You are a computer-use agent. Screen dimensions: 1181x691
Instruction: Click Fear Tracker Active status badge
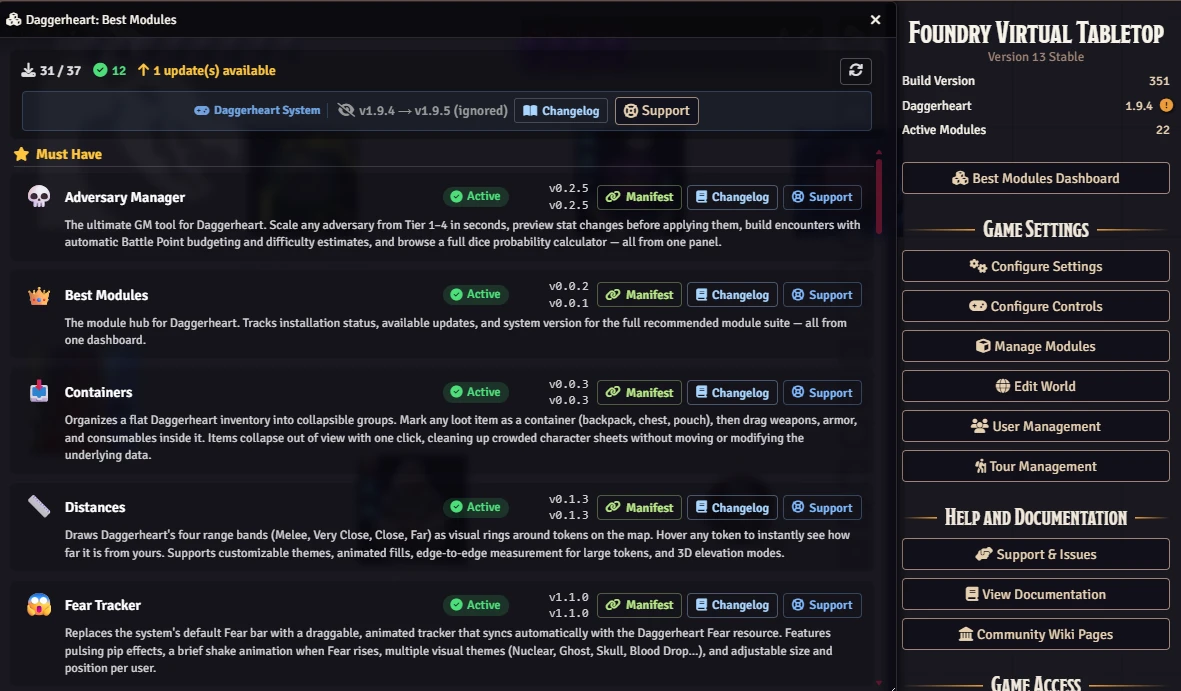[476, 604]
